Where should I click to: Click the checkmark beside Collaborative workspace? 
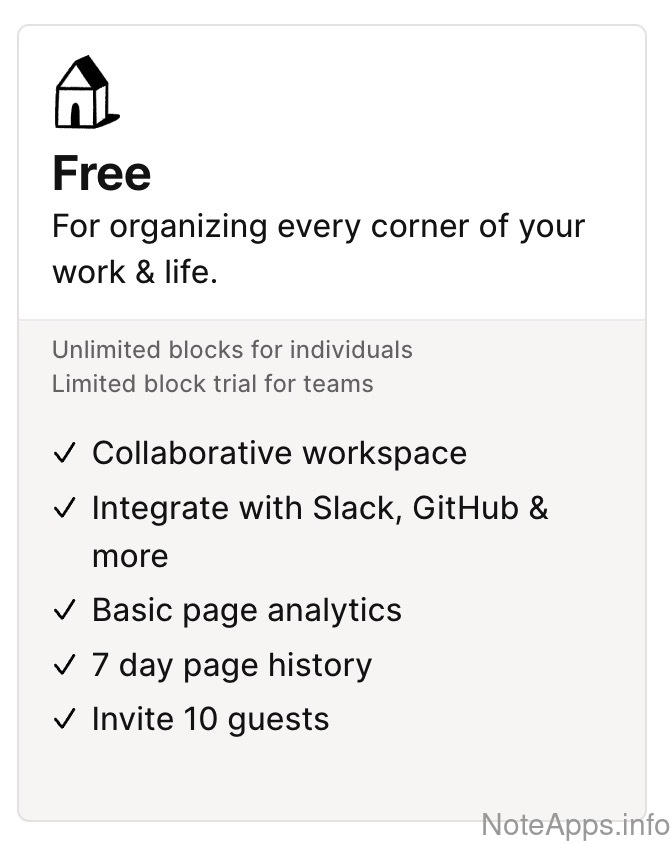[x=64, y=454]
